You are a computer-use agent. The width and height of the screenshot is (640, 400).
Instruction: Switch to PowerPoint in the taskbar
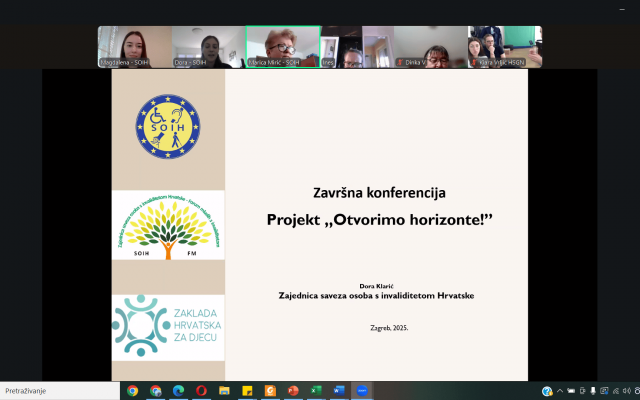[x=293, y=391]
